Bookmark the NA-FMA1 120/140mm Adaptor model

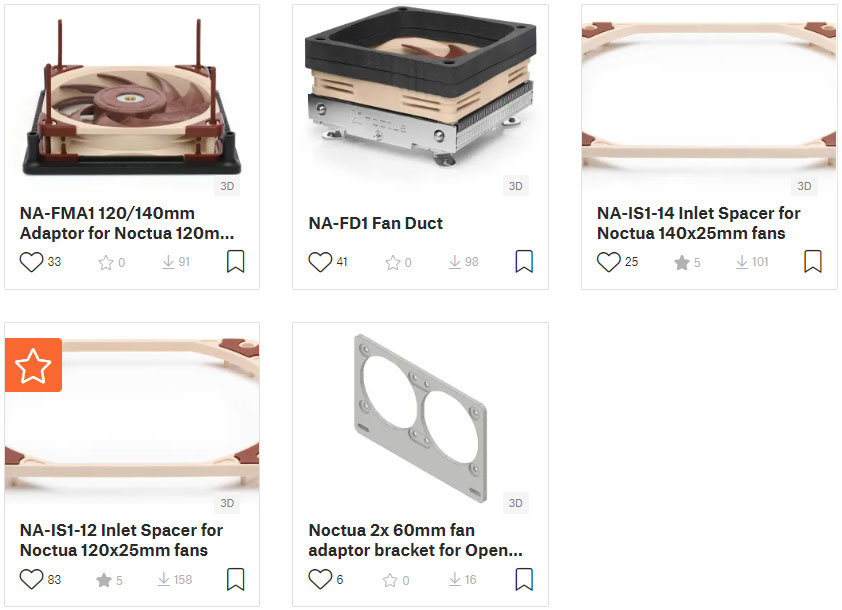pyautogui.click(x=235, y=262)
